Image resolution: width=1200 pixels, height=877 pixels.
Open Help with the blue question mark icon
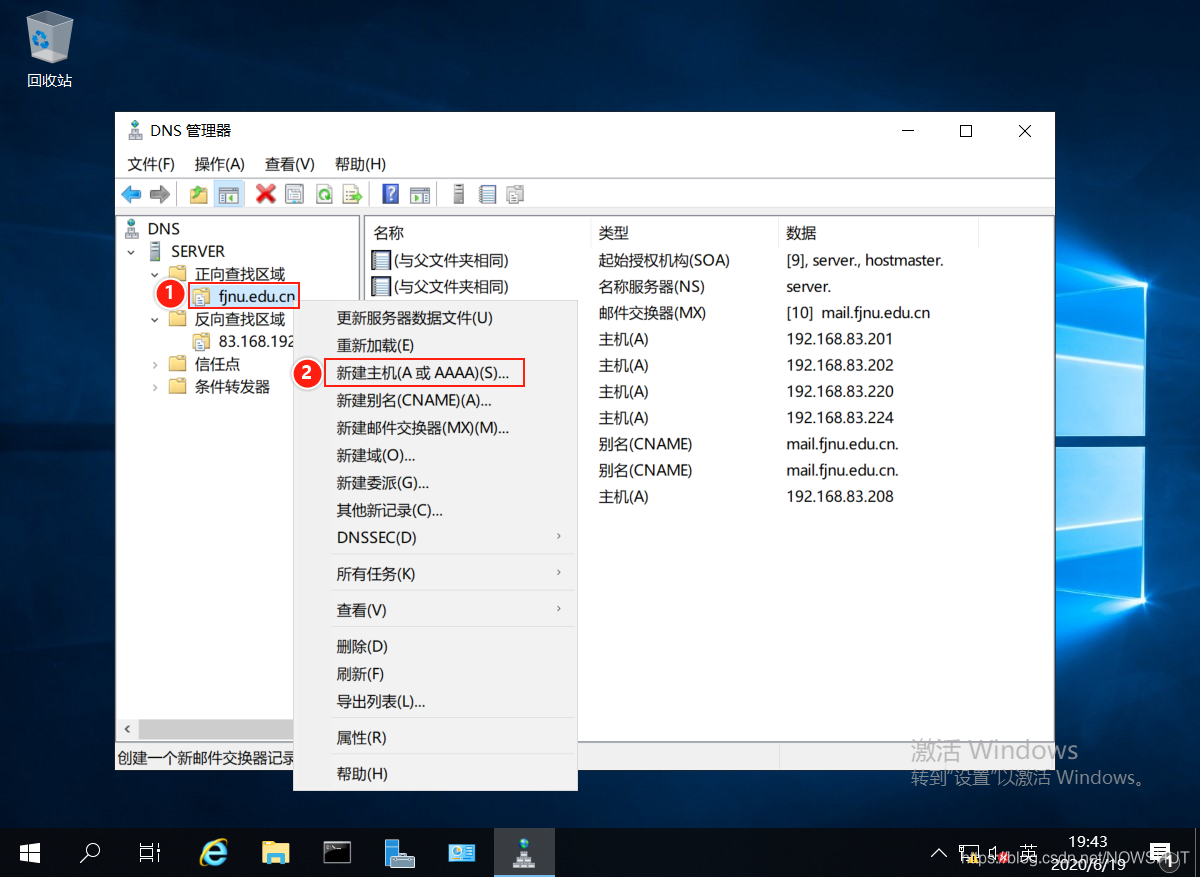pyautogui.click(x=391, y=194)
